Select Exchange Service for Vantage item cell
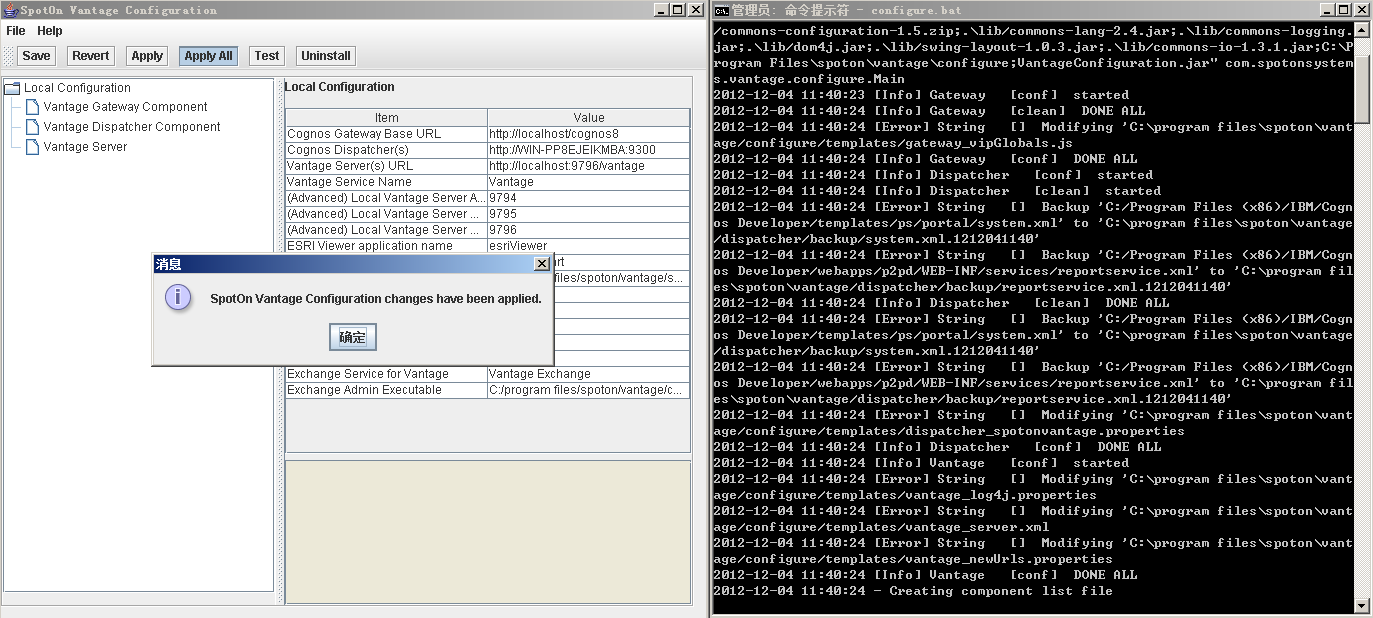 coord(386,374)
